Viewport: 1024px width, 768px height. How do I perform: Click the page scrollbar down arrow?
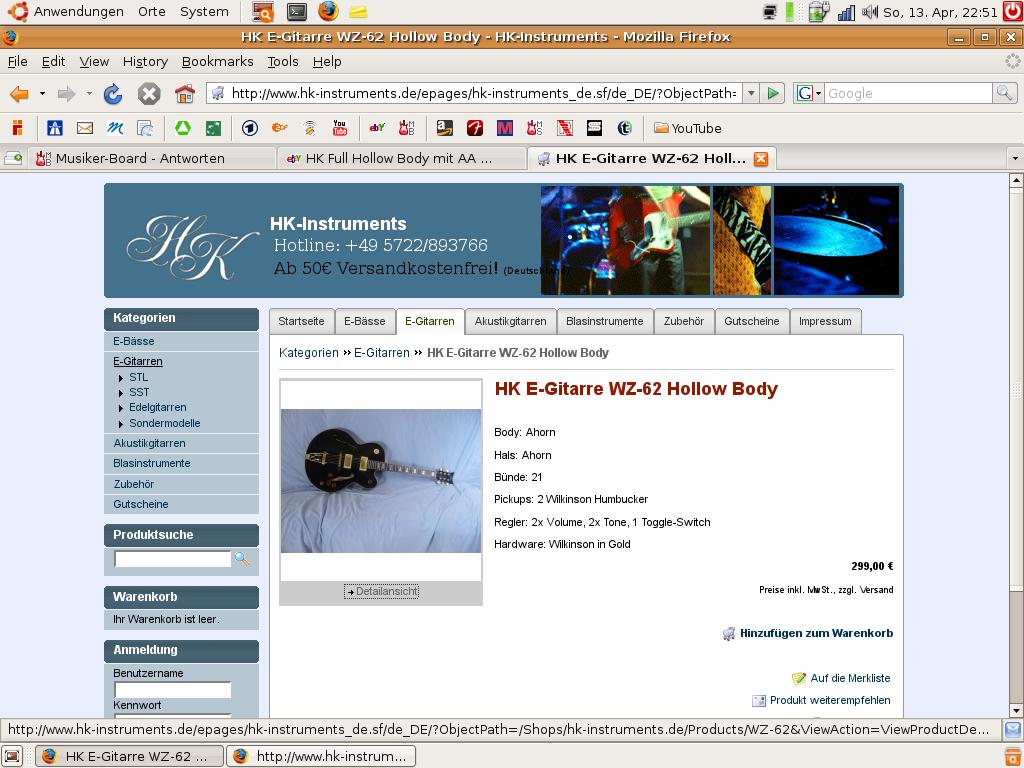1016,711
